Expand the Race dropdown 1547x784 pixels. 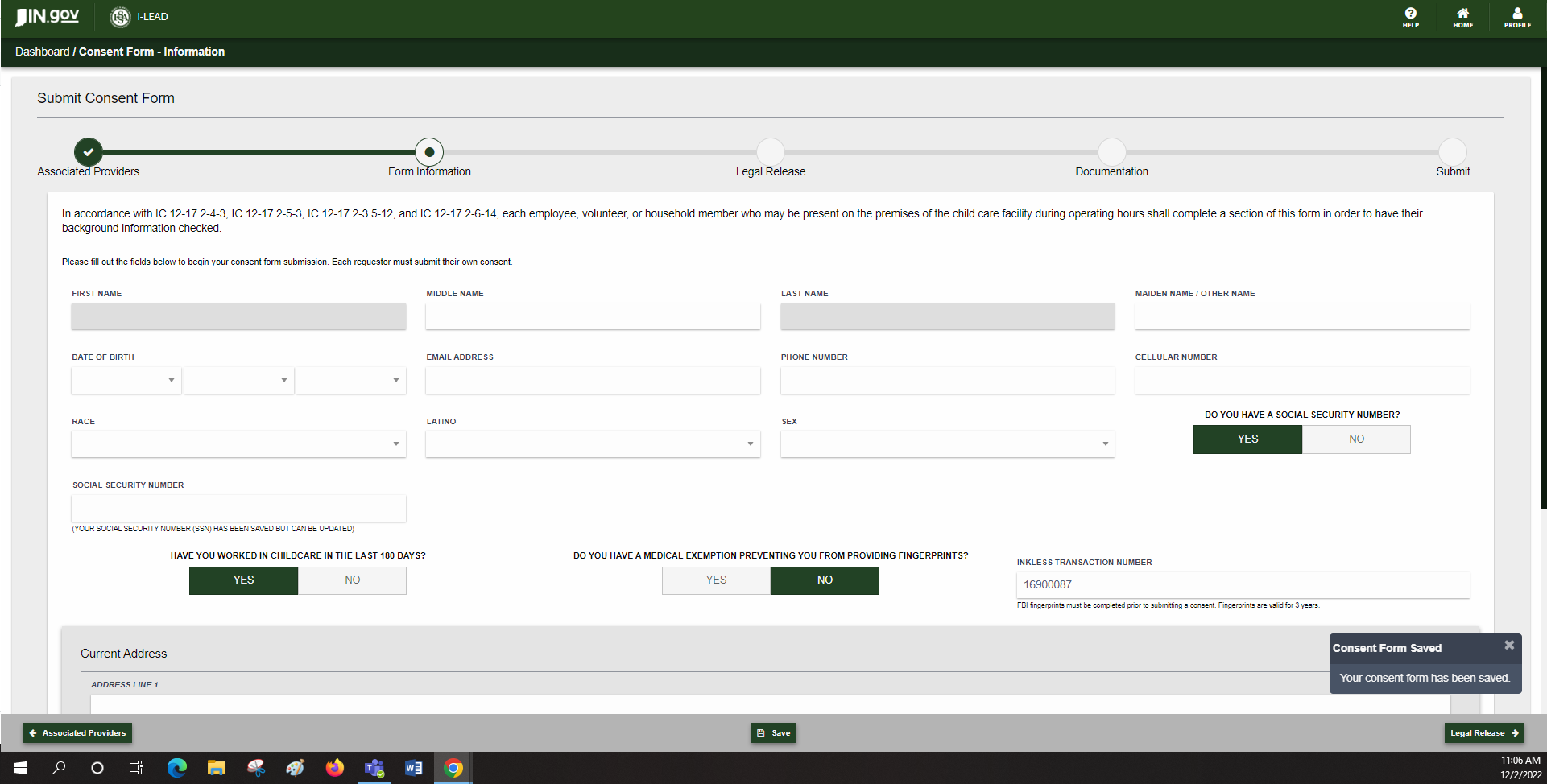238,444
